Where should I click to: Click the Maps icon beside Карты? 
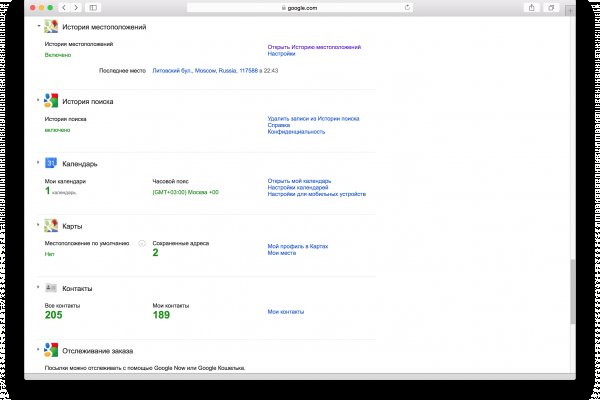coord(50,226)
